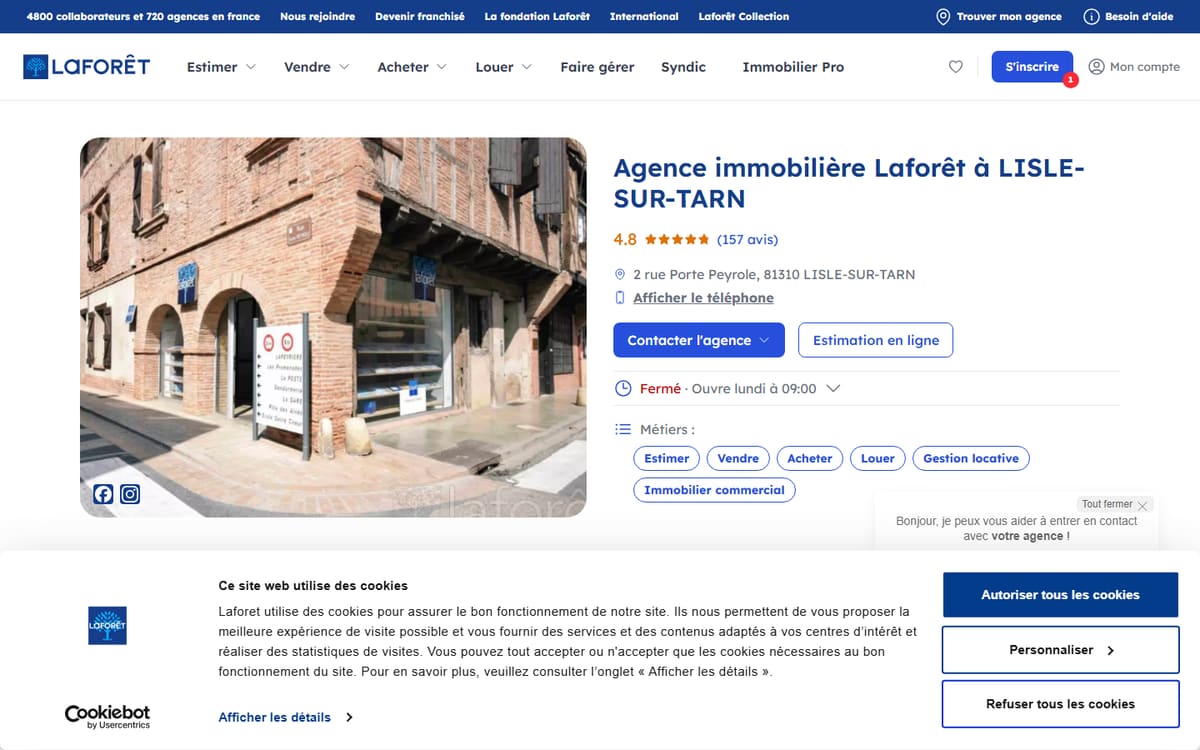Click the Cookiebot logo
This screenshot has height=750, width=1200.
[107, 716]
